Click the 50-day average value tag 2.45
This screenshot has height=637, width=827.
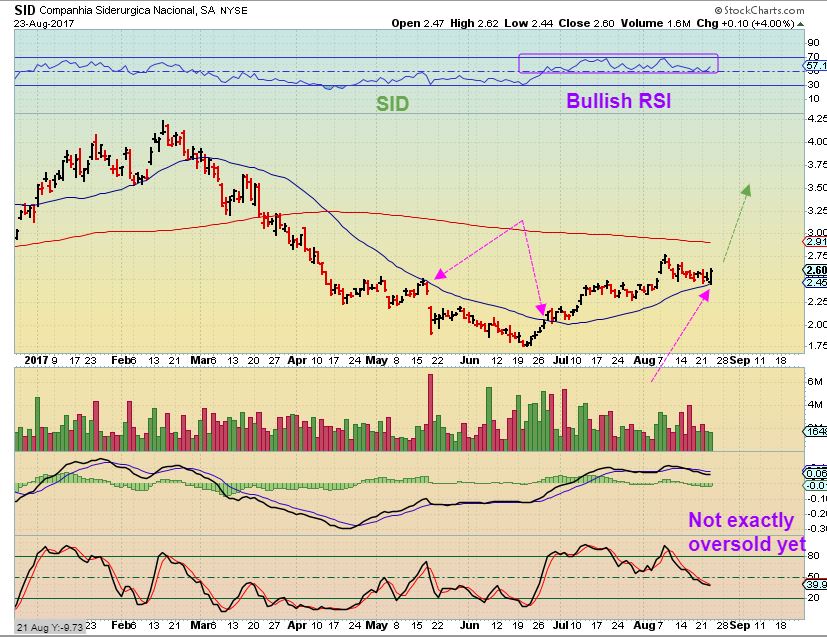pos(815,283)
